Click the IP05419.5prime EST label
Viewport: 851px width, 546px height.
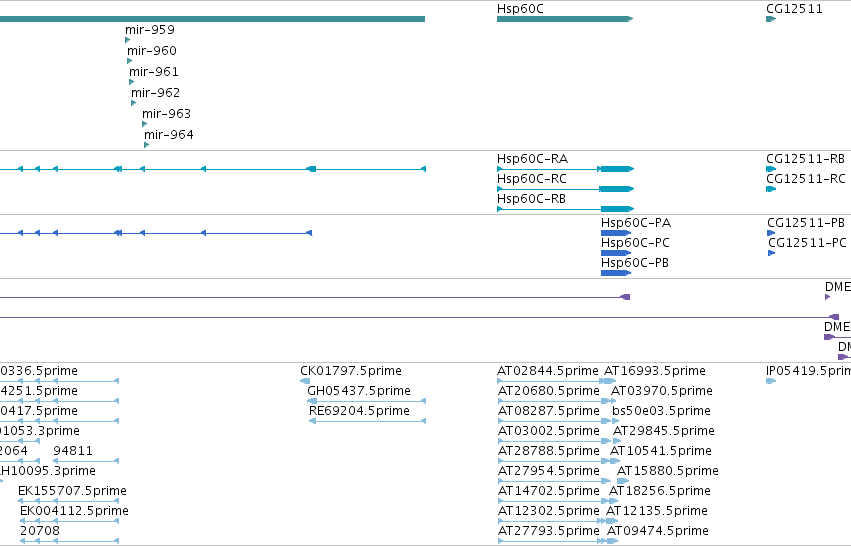pos(808,371)
